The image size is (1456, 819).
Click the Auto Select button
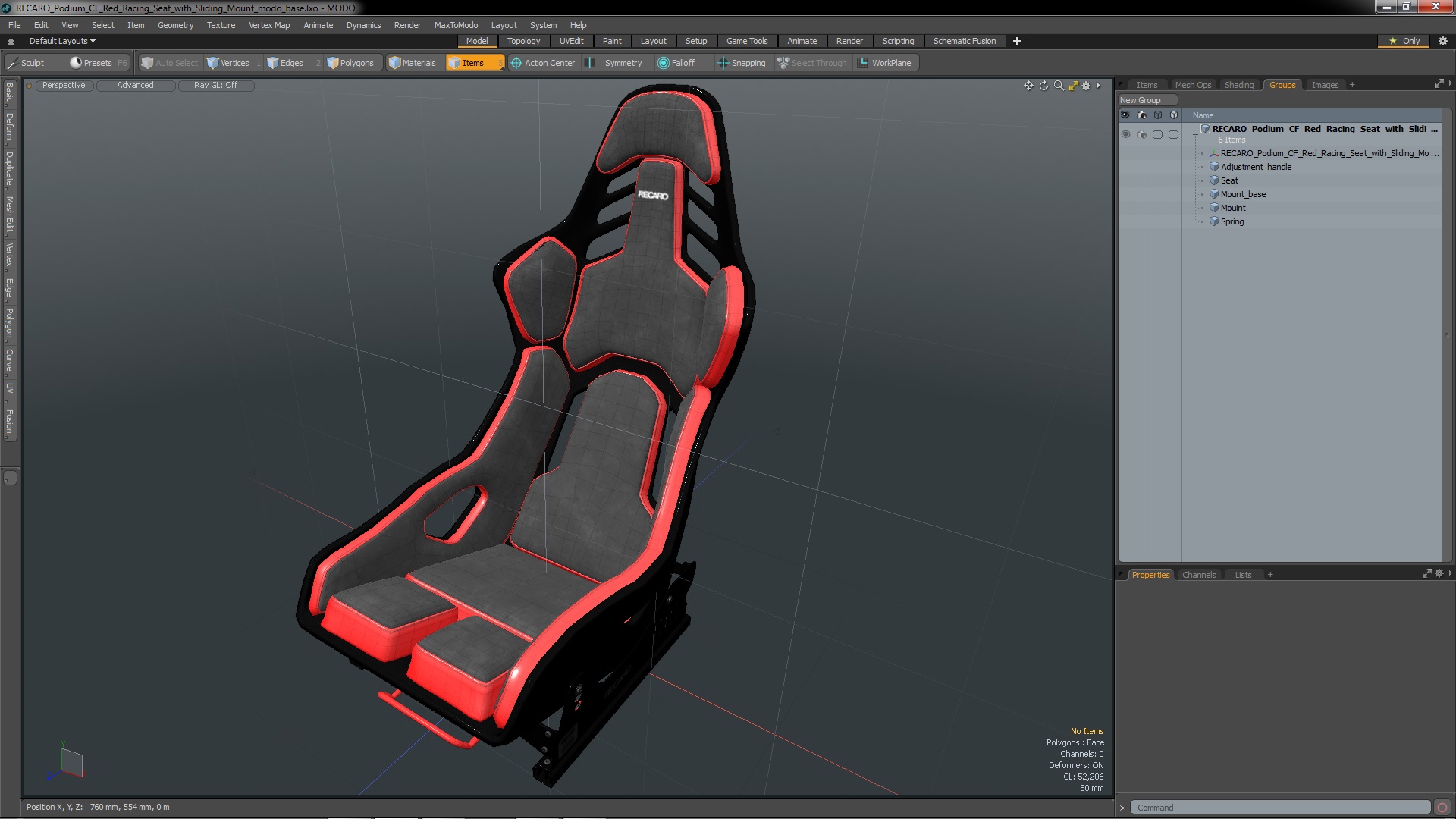click(170, 63)
